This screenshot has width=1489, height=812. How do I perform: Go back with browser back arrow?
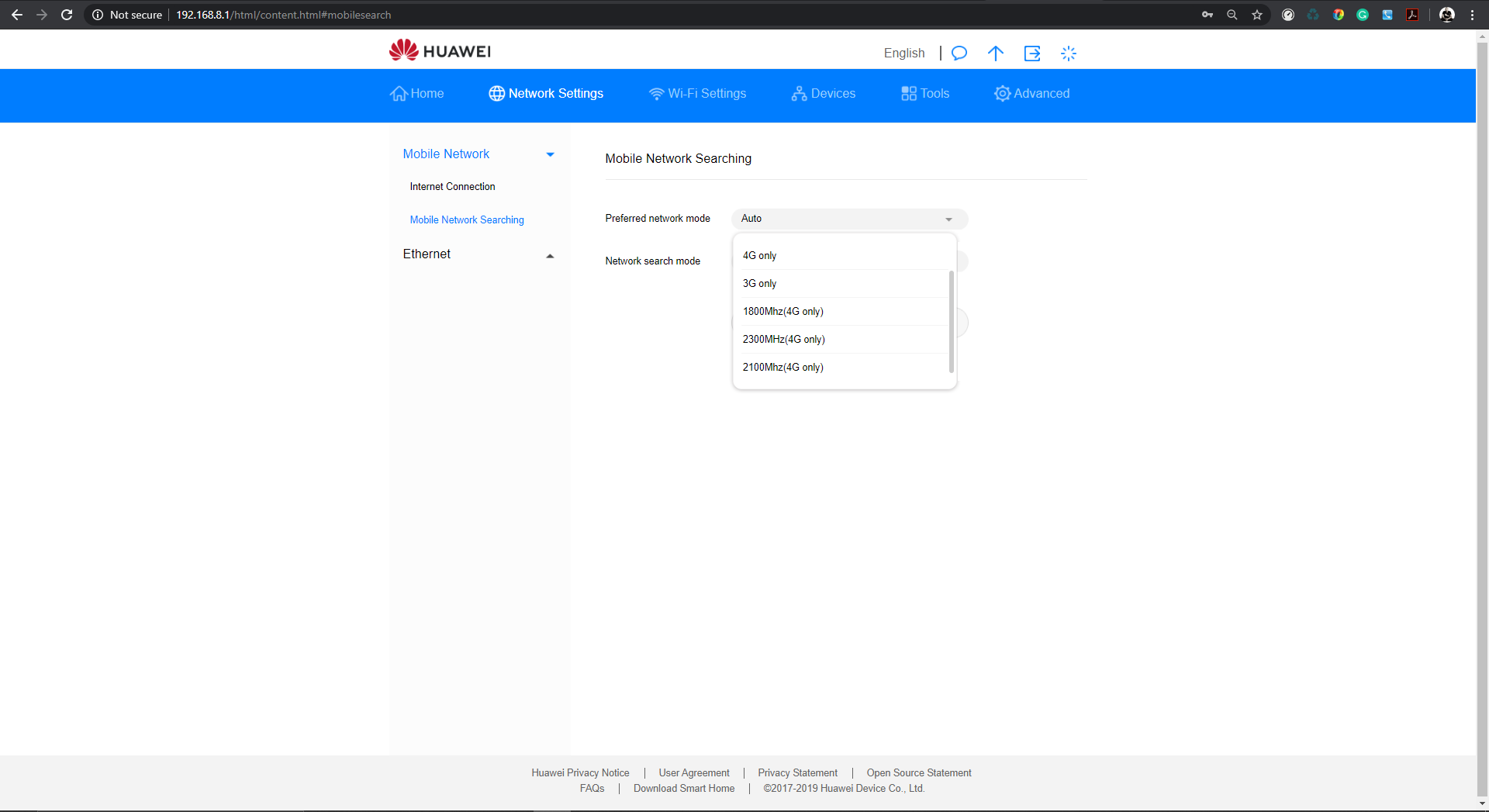click(17, 15)
